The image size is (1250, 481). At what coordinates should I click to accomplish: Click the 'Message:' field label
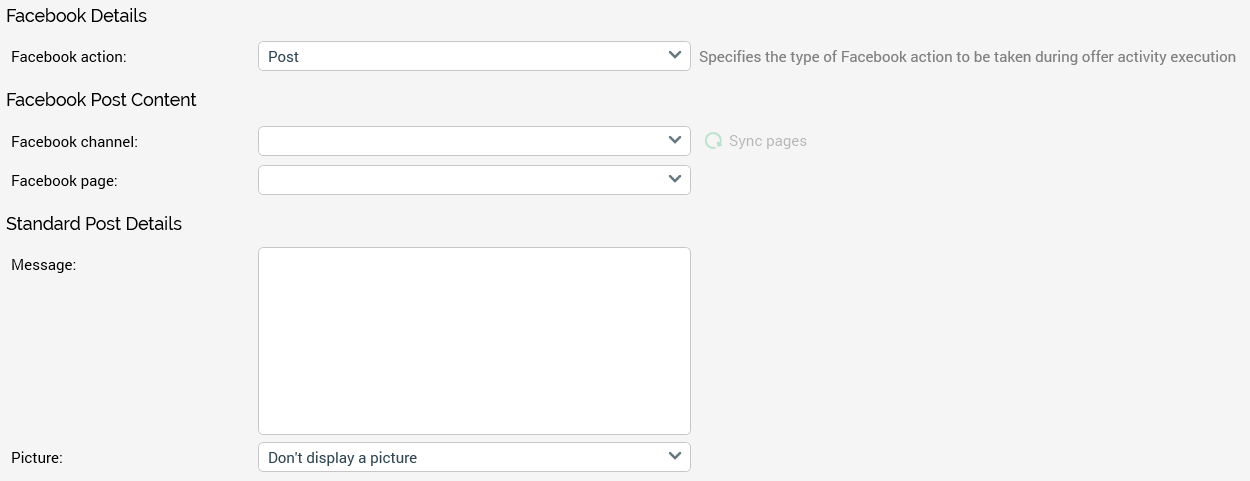(x=44, y=265)
